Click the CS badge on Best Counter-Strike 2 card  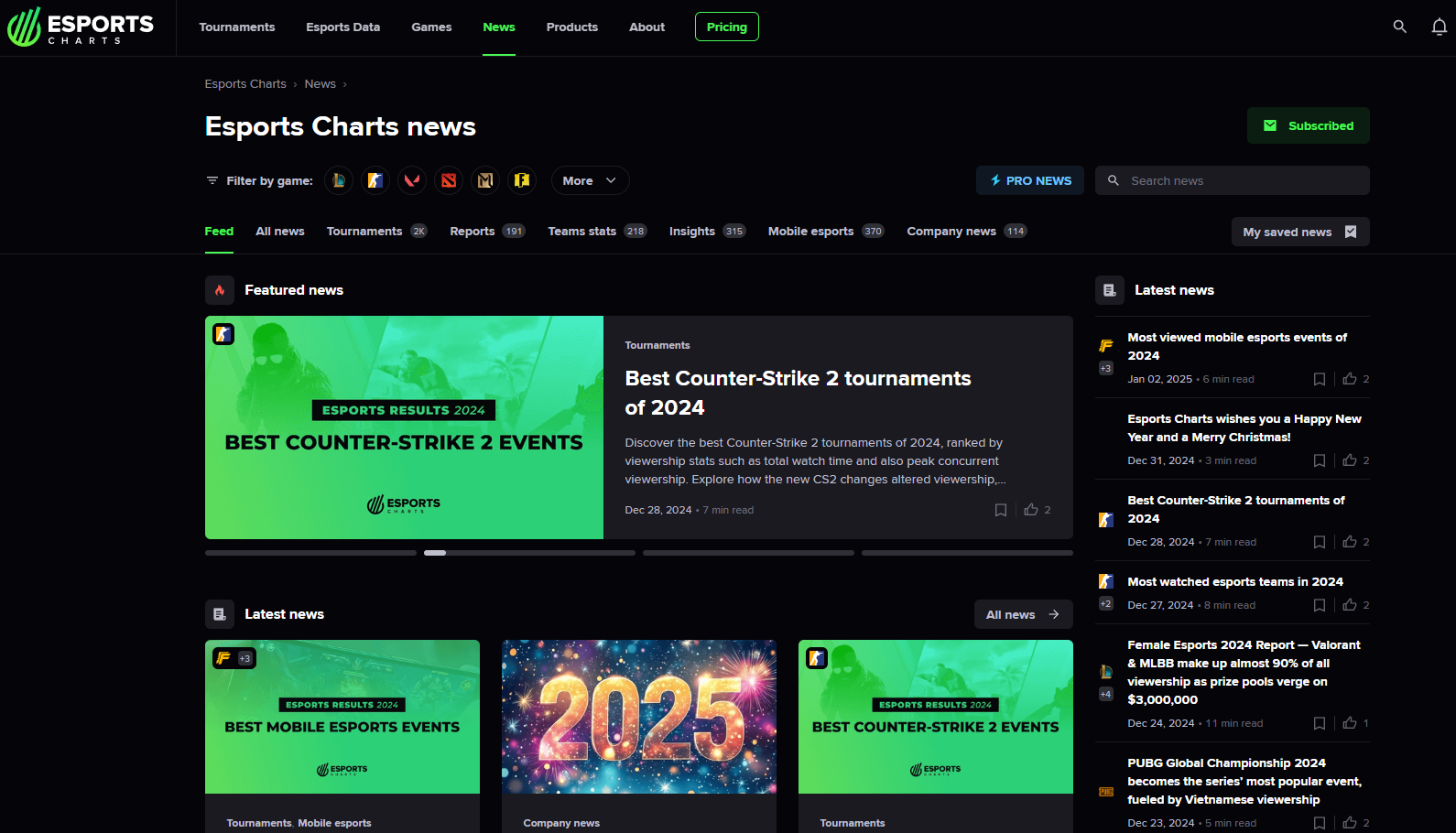tap(817, 657)
